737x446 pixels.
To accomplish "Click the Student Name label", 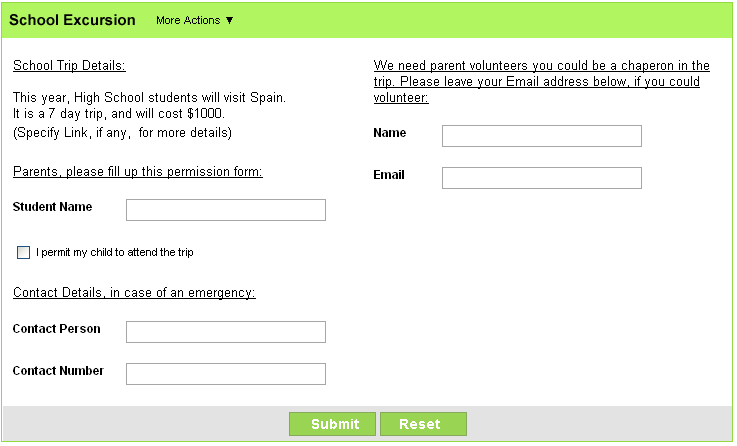I will pyautogui.click(x=52, y=207).
